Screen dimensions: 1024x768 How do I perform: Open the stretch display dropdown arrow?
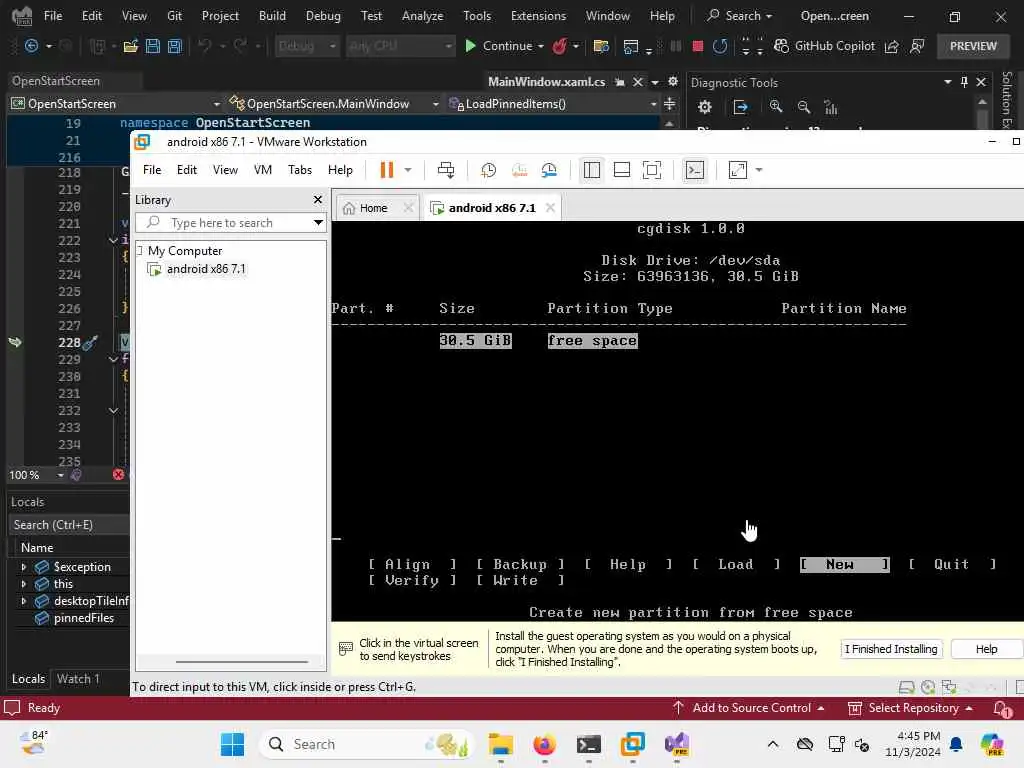point(759,170)
